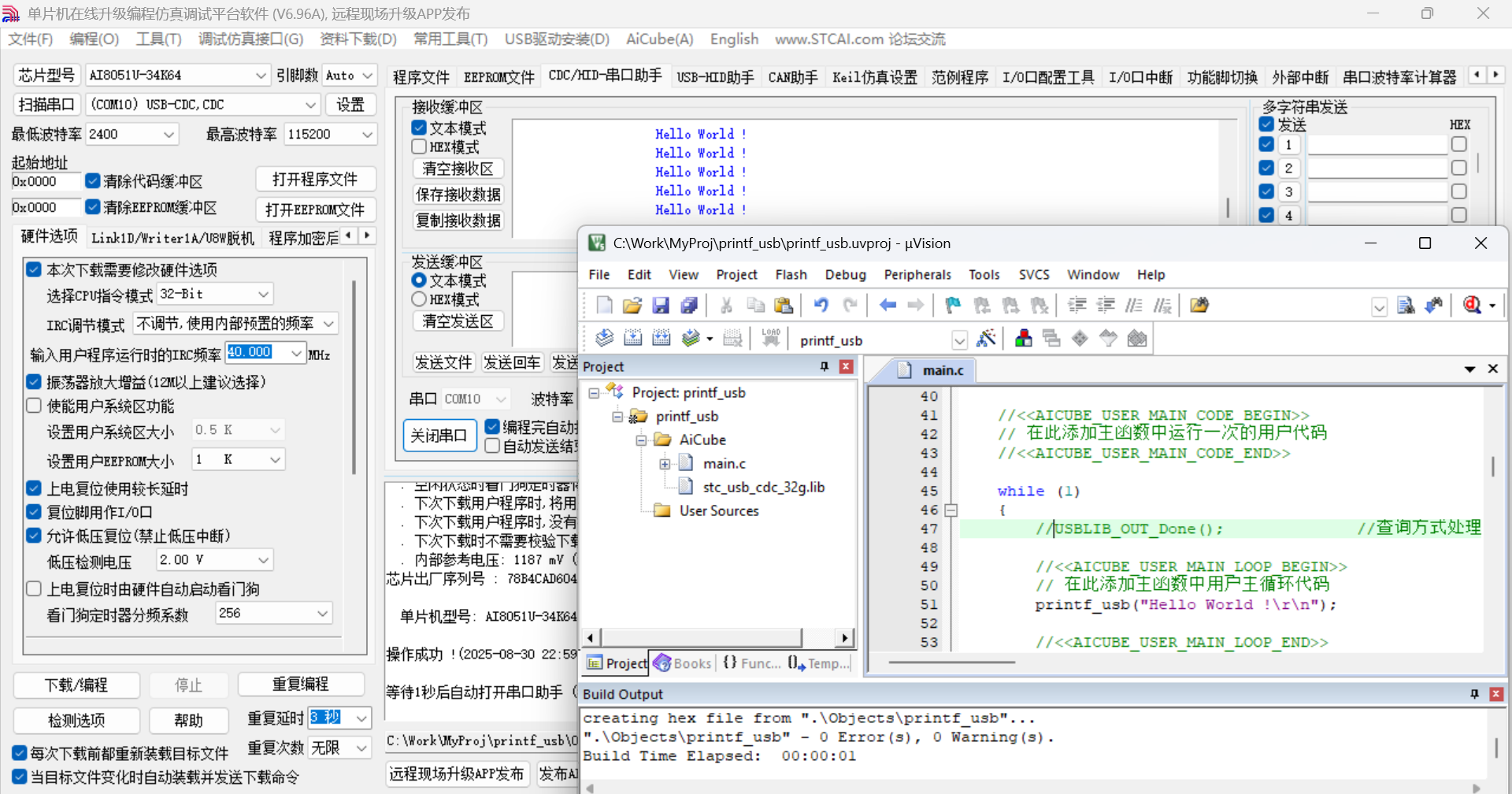Insert bookmark flag in µVision toolbar
This screenshot has height=794, width=1512.
(x=953, y=306)
